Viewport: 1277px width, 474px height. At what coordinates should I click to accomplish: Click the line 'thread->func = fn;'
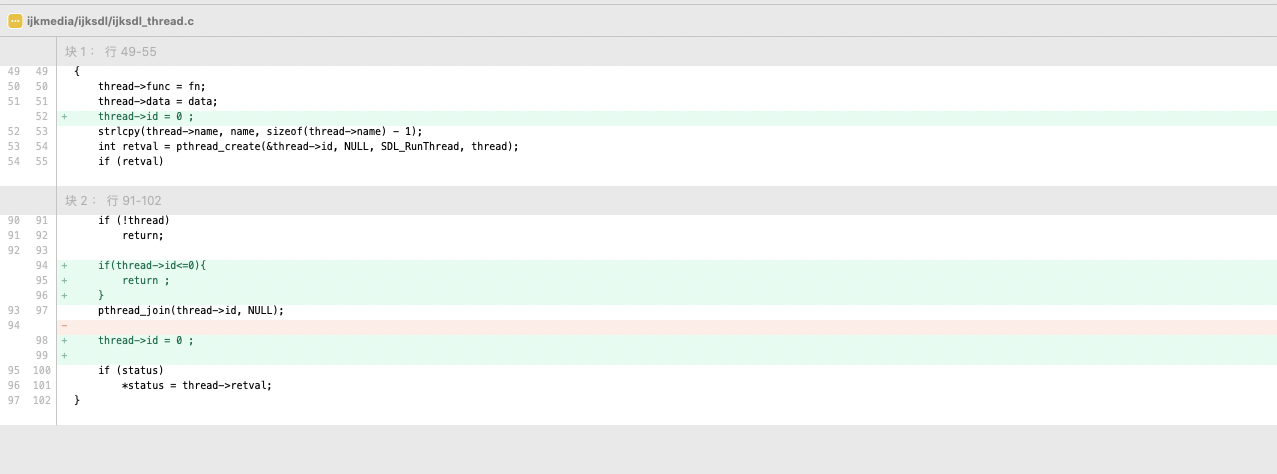coord(151,86)
